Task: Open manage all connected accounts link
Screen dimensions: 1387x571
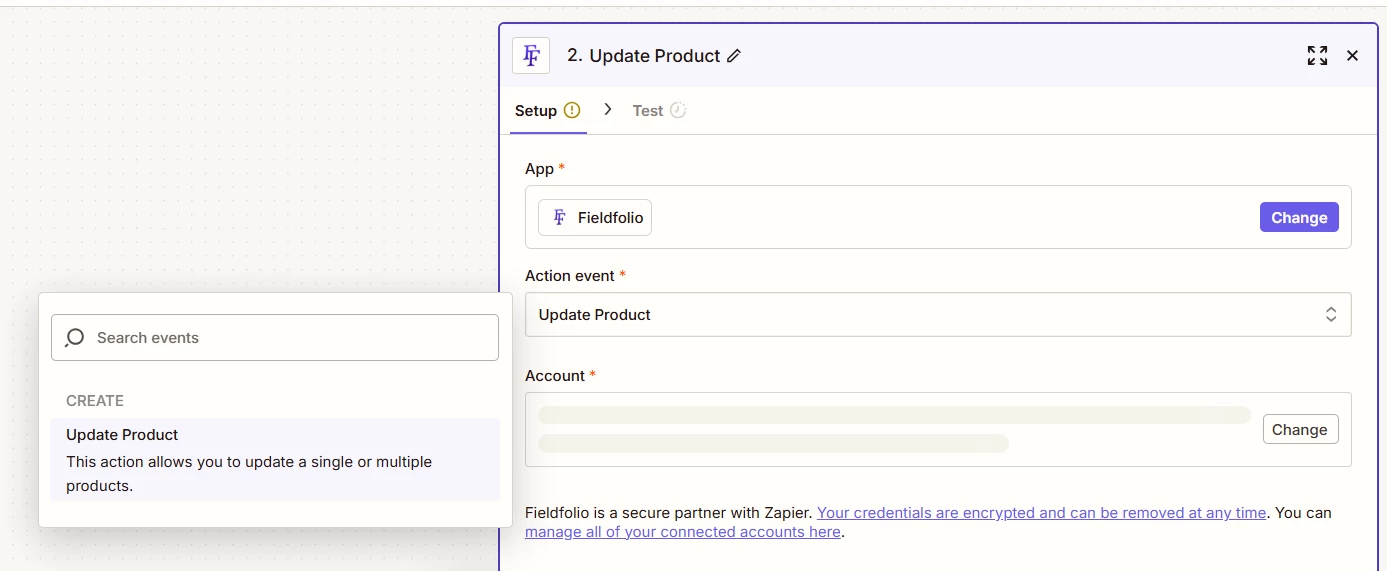Action: (683, 532)
